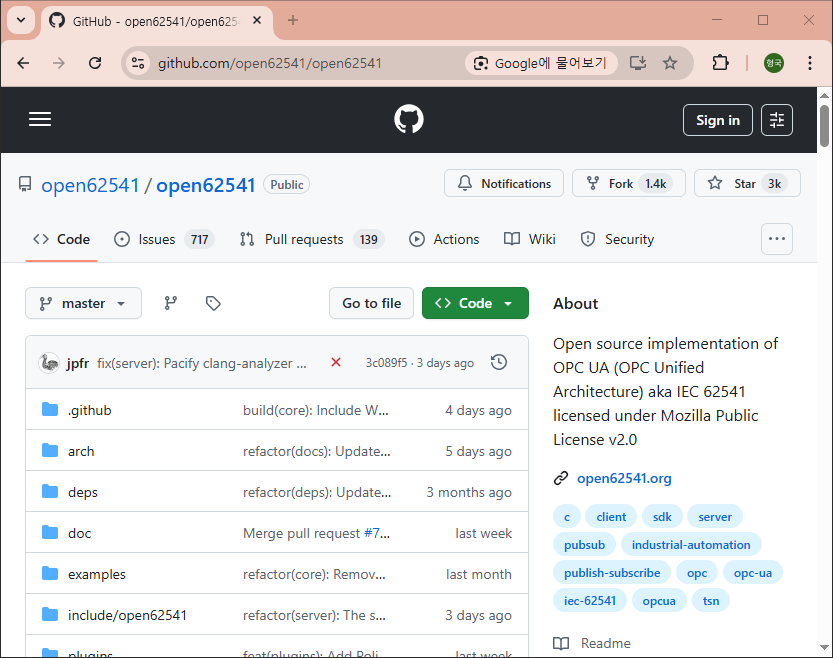Open the open62541.org website link

[624, 478]
